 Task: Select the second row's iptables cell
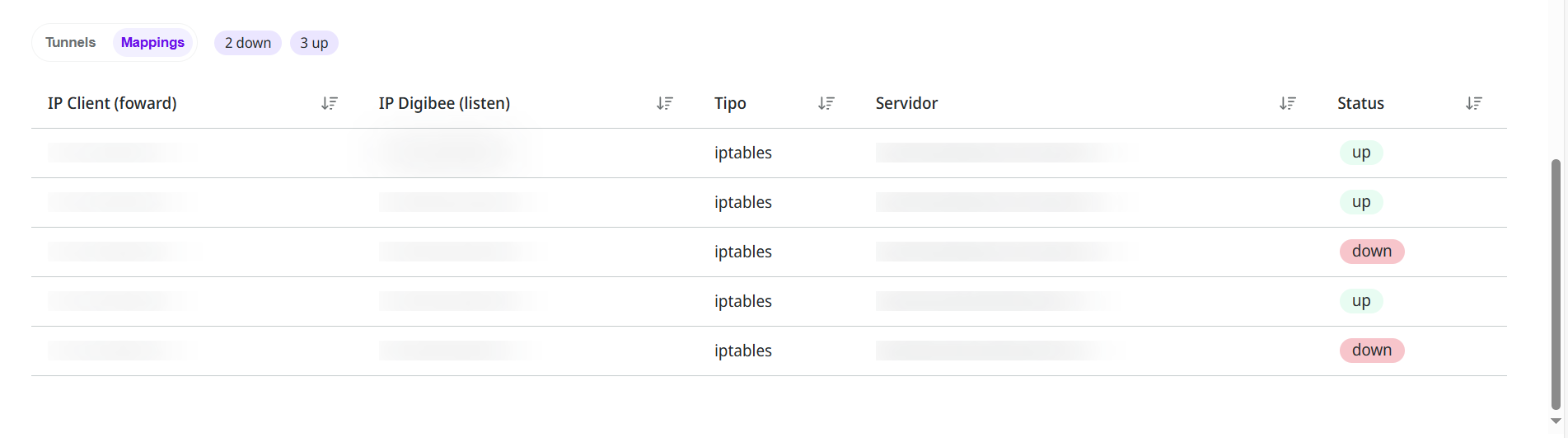pyautogui.click(x=743, y=202)
